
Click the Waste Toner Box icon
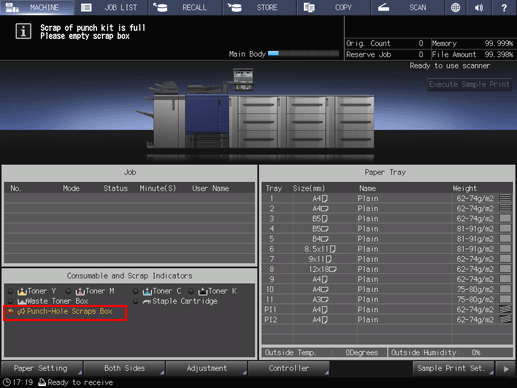22,302
